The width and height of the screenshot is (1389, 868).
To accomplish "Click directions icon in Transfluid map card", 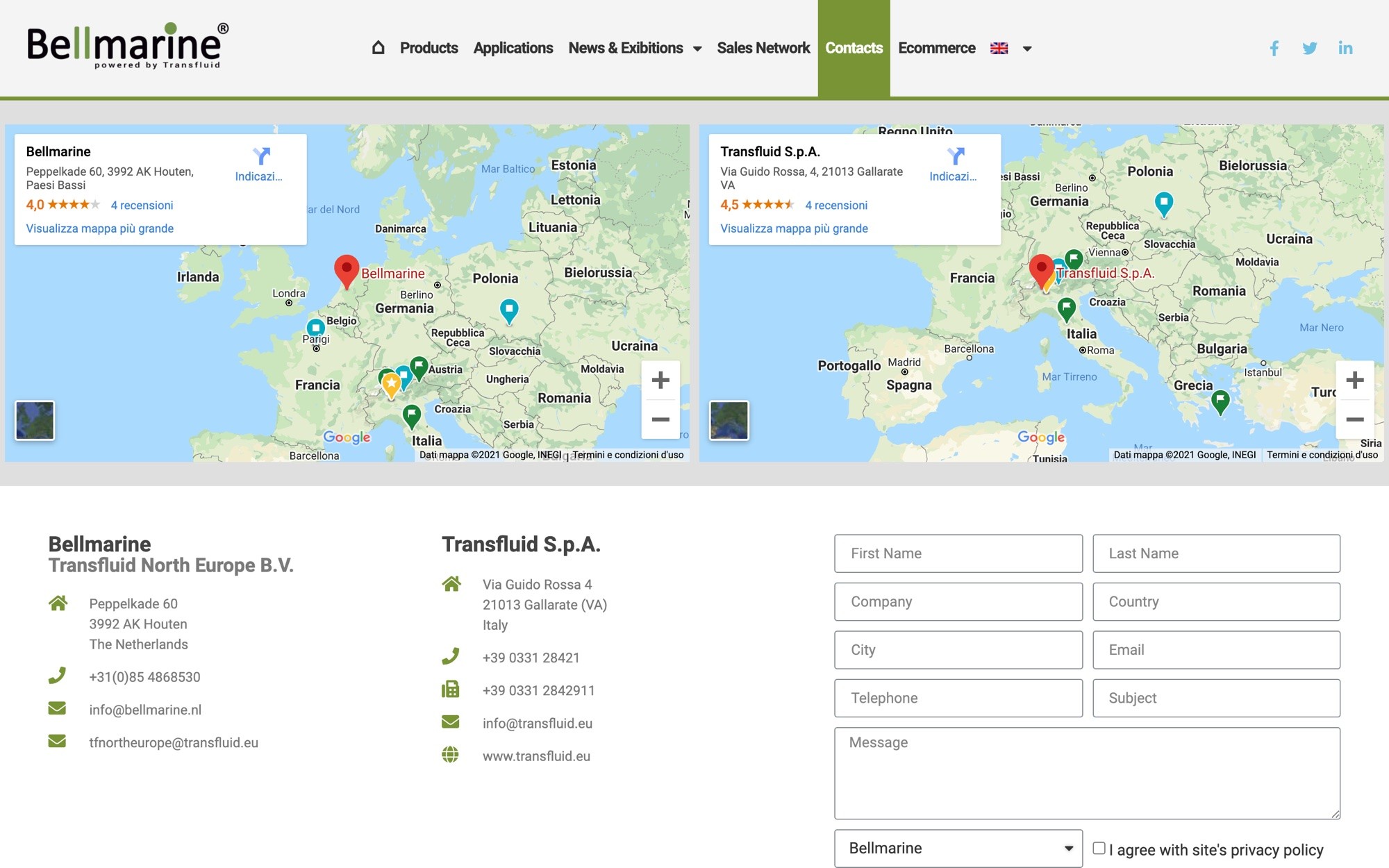I will click(x=956, y=156).
